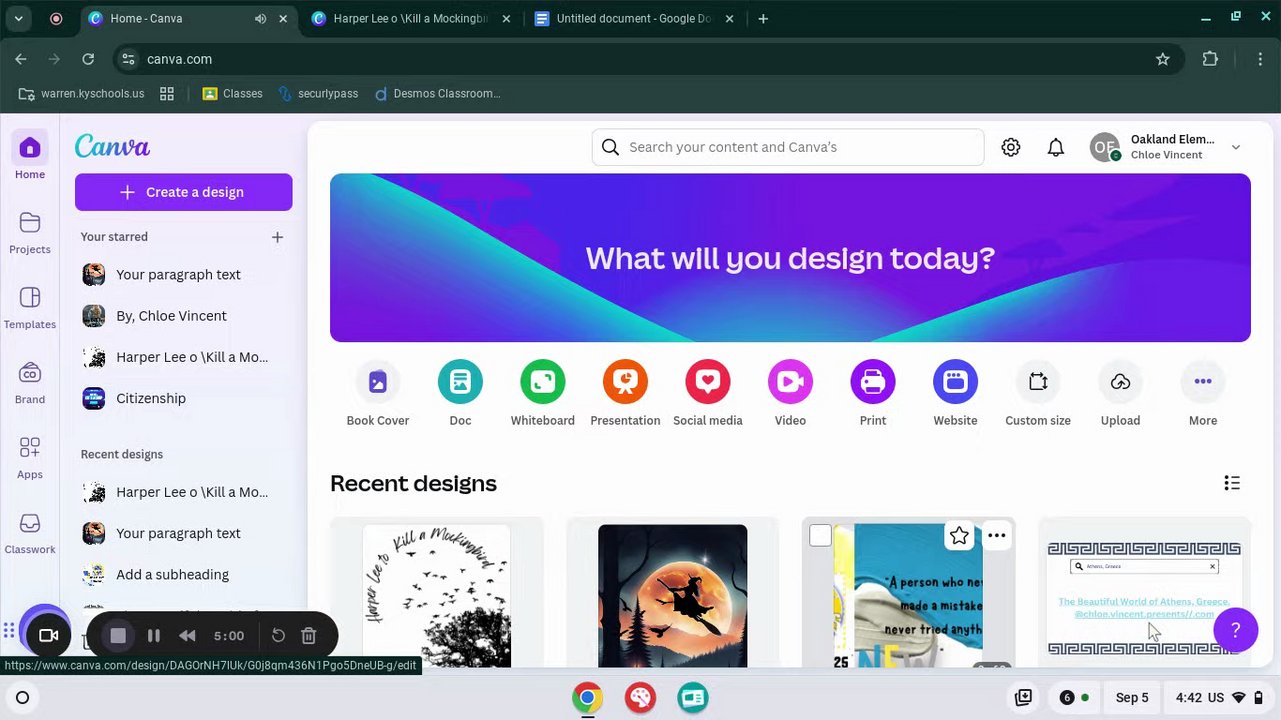1281x720 pixels.
Task: Open the ChromeOS launcher circle
Action: coord(22,698)
